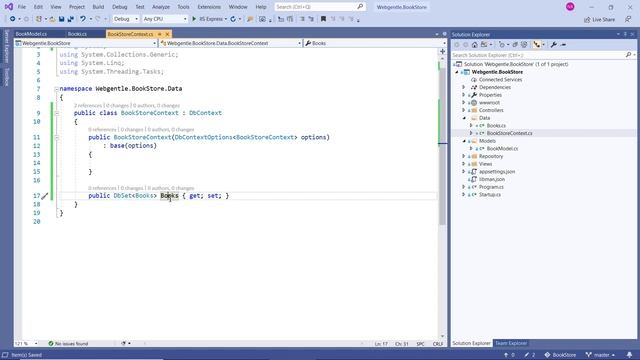Open the Webgentle.BookStore project scope dropdown
This screenshot has height=360, width=640.
[86, 43]
